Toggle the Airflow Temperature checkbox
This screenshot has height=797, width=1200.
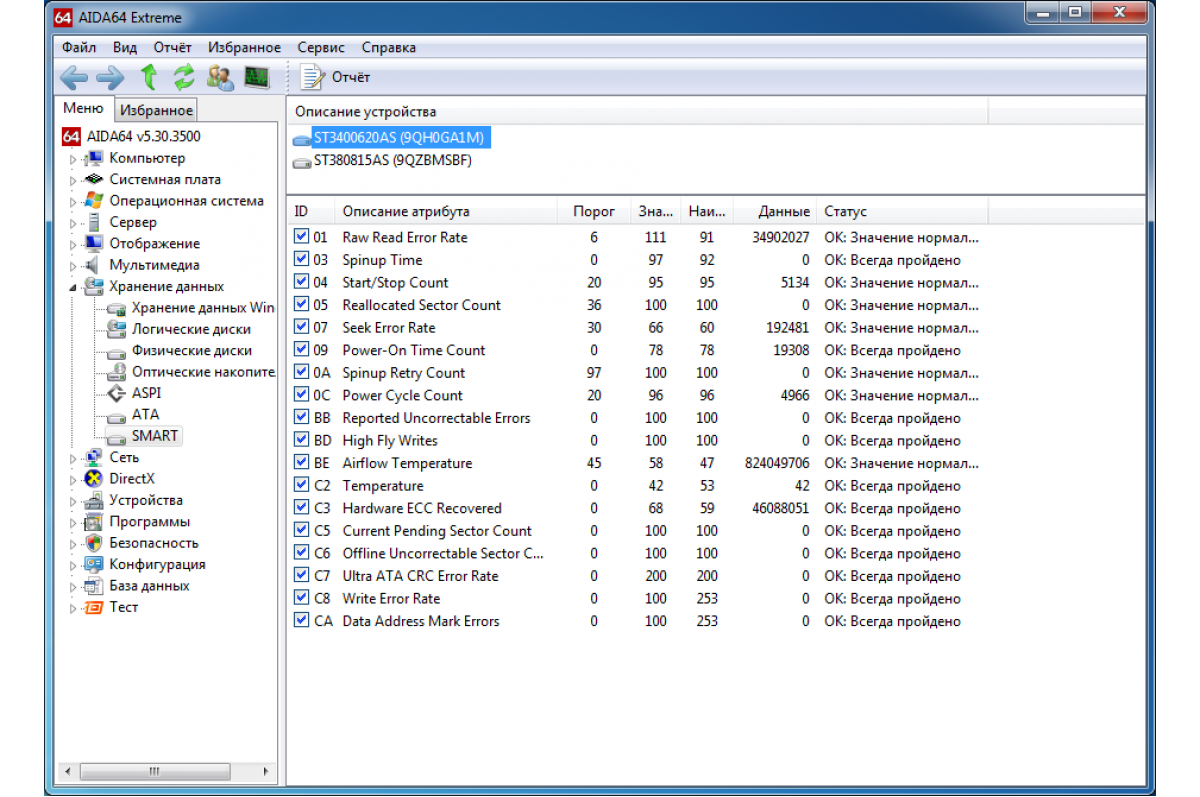point(301,463)
